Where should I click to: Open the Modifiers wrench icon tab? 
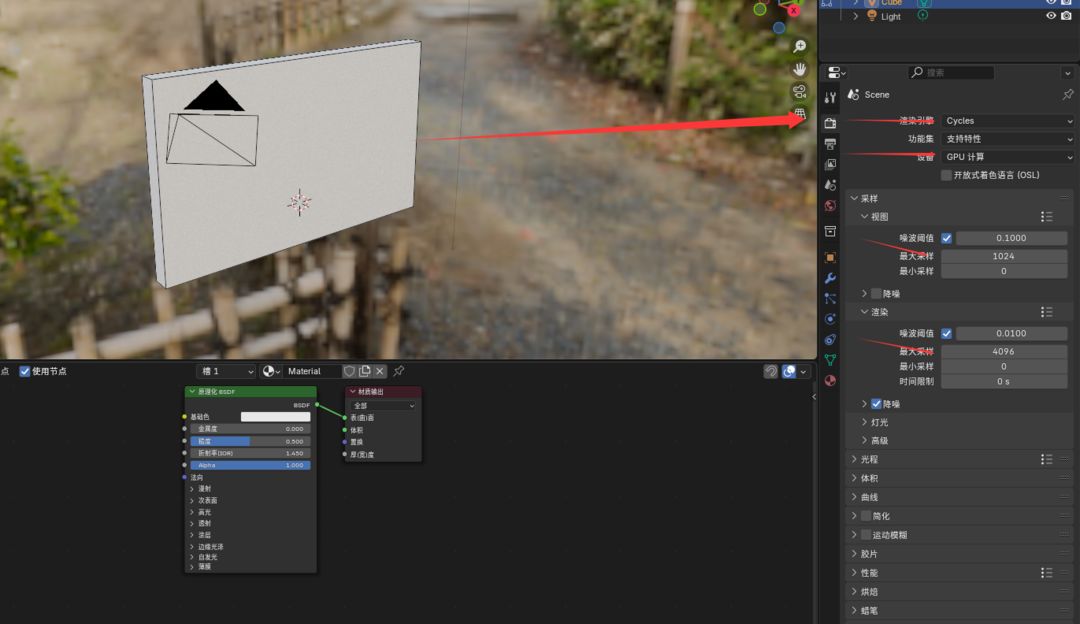tap(830, 278)
